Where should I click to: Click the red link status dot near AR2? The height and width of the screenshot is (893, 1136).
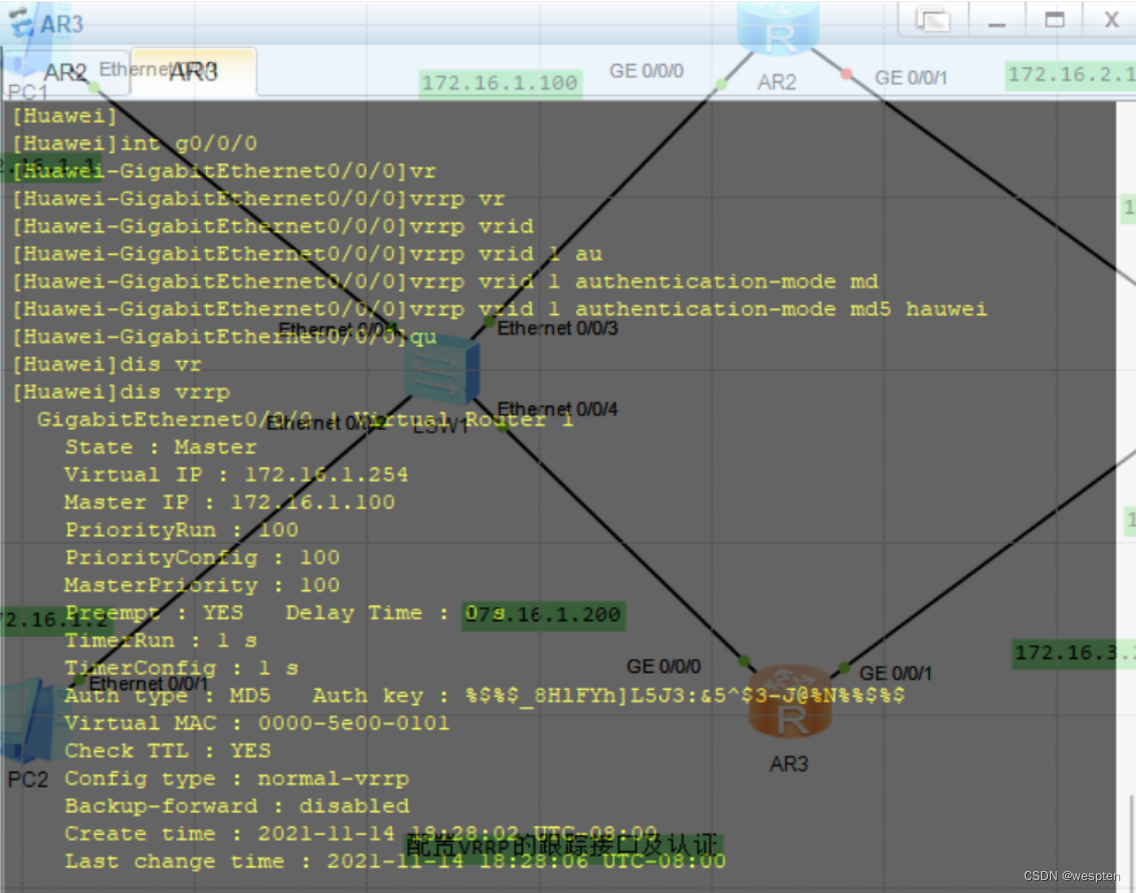pyautogui.click(x=847, y=74)
